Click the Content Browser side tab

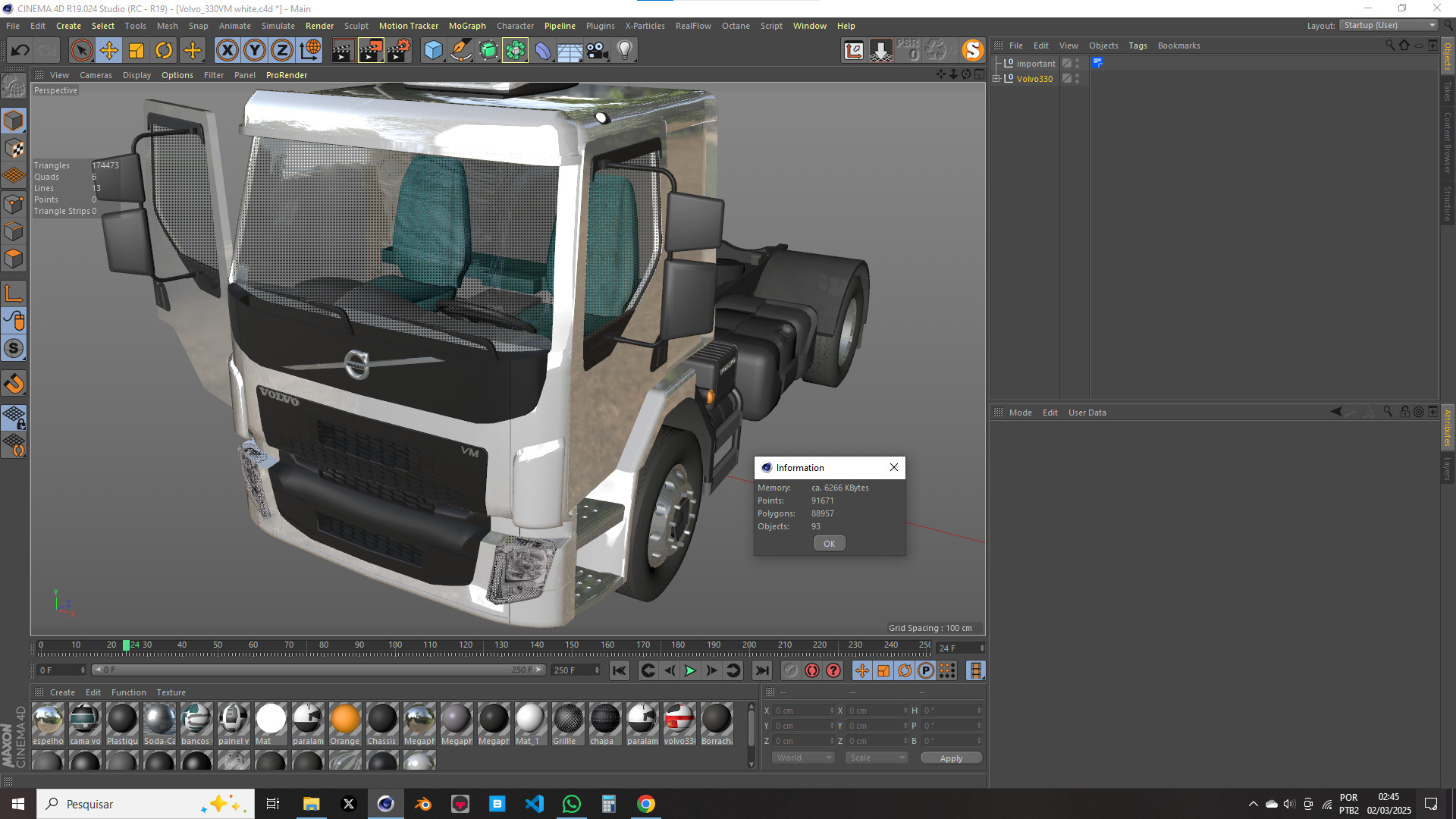[1448, 143]
